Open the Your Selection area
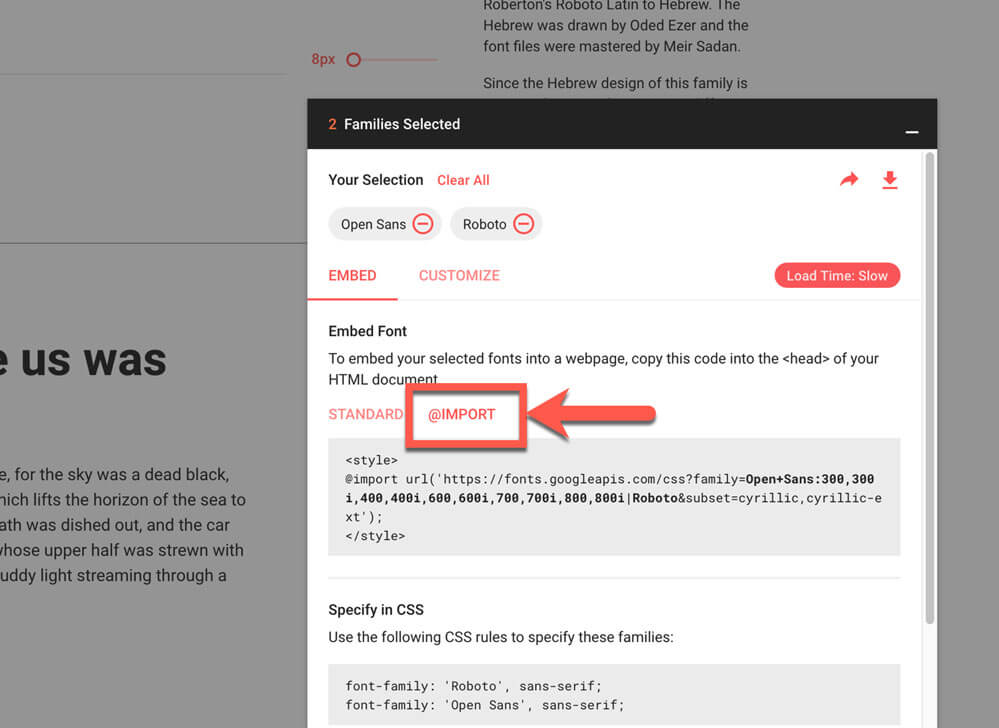Screen dimensions: 999x728 [375, 179]
